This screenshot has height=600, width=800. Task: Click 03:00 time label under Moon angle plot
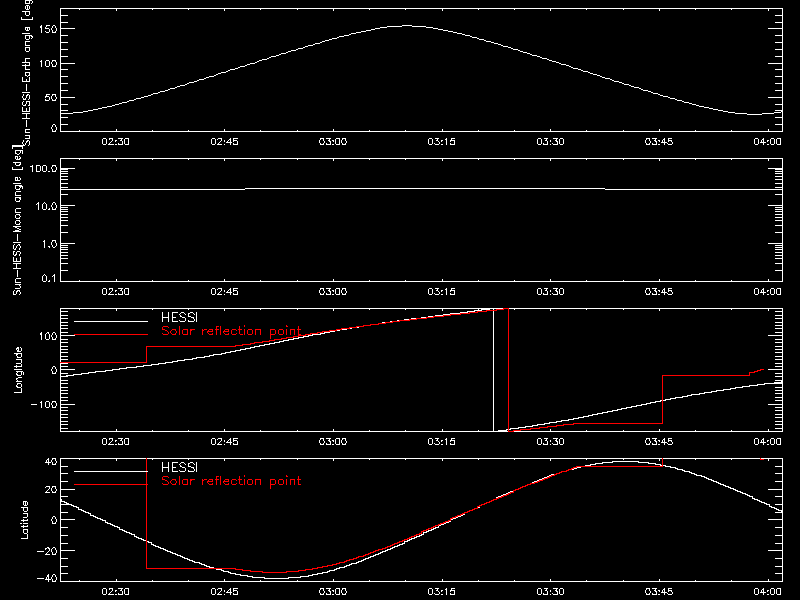pyautogui.click(x=333, y=292)
